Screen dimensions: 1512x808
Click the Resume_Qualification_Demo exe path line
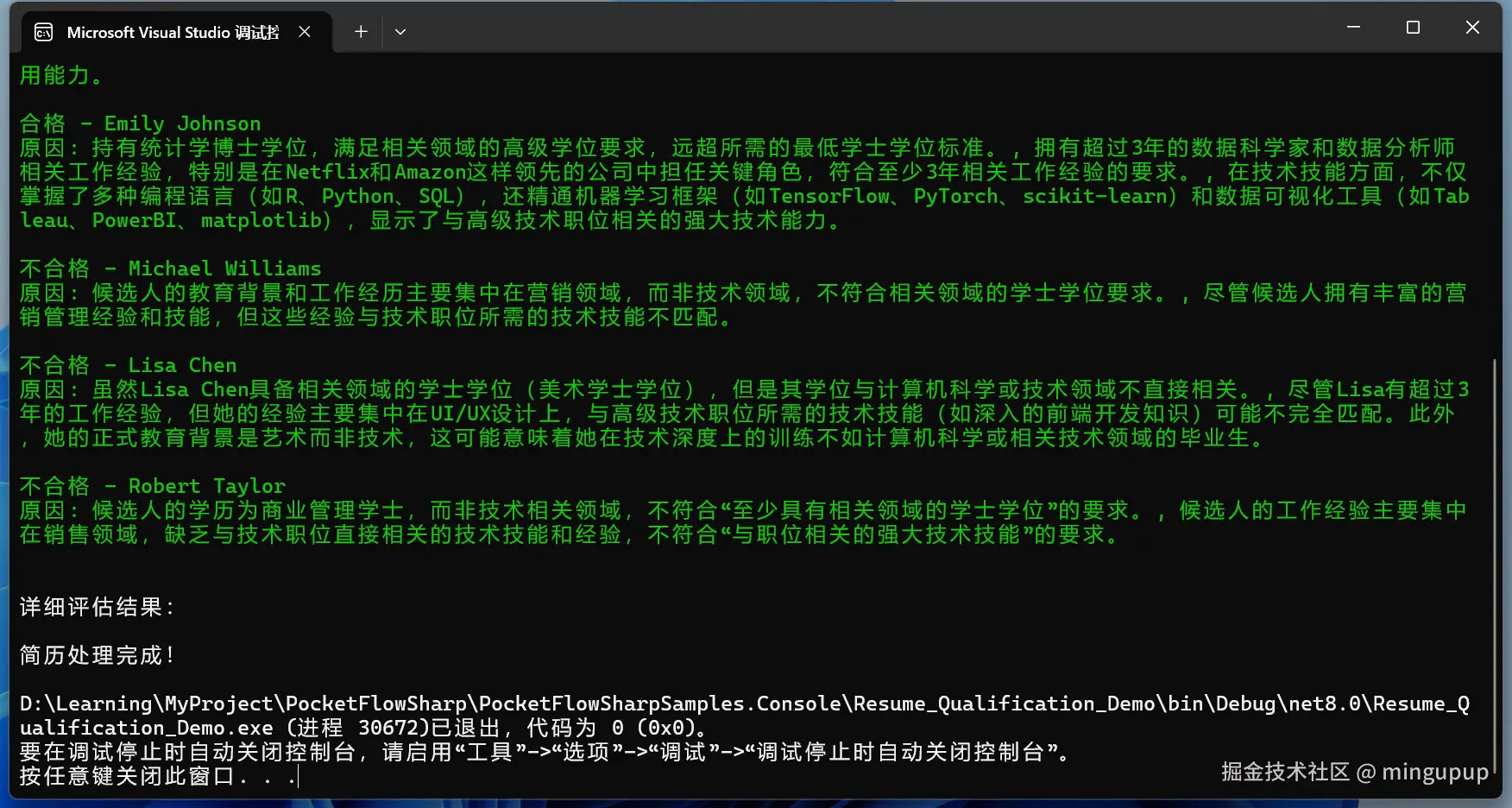745,716
